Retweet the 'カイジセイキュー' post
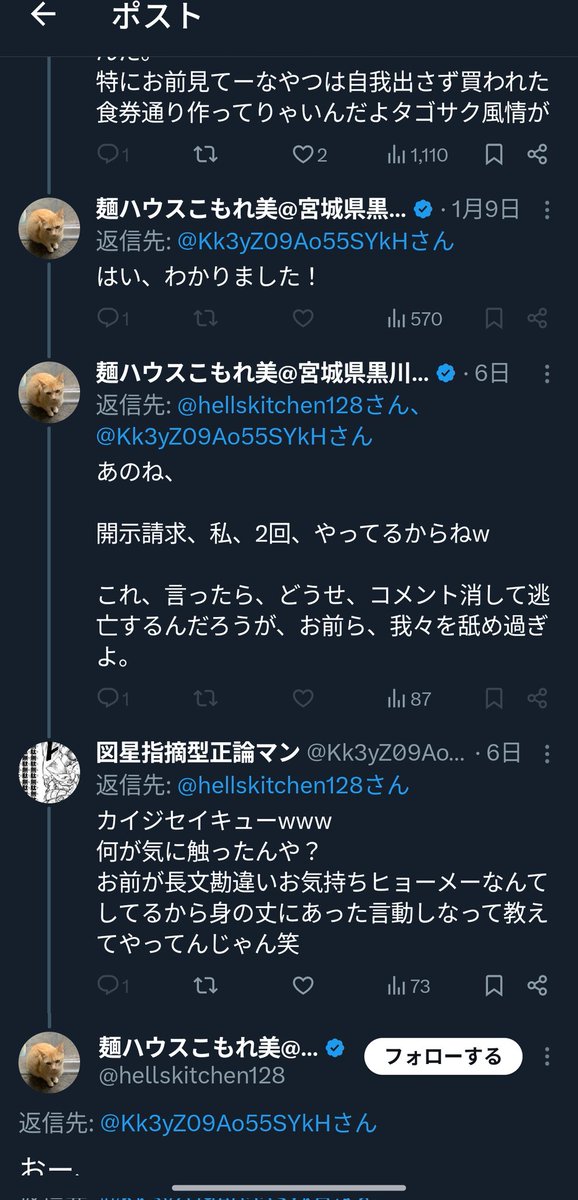Viewport: 578px width, 1200px height. (205, 986)
